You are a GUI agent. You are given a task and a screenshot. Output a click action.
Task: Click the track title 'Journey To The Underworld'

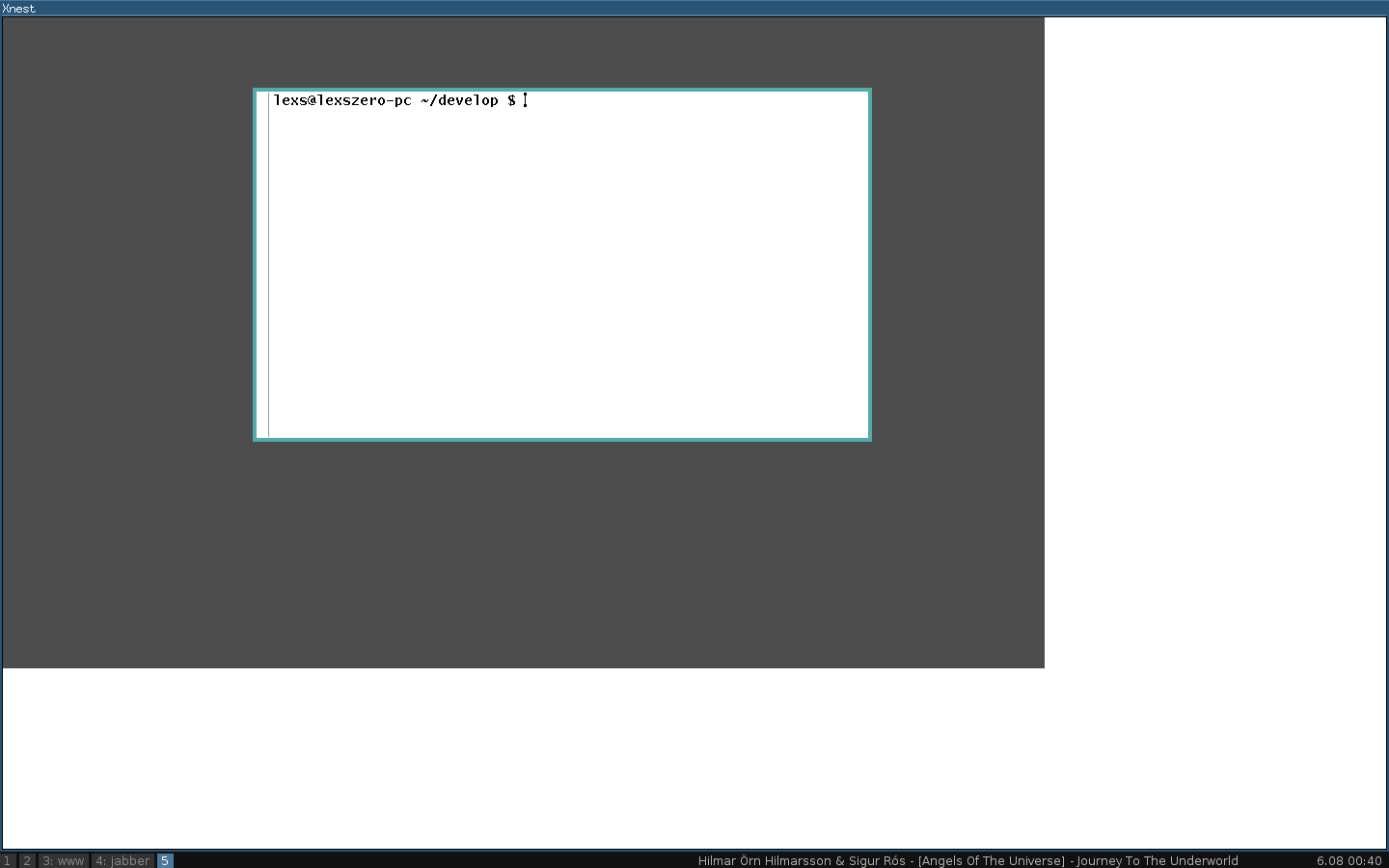(x=1157, y=860)
